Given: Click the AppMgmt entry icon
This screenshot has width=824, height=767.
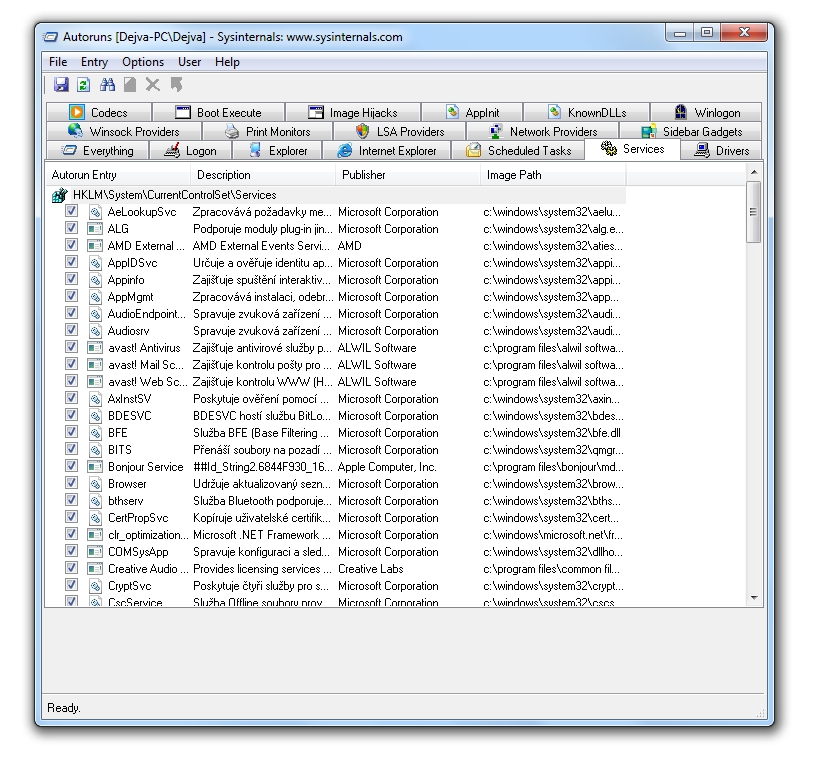Looking at the screenshot, I should click(x=95, y=297).
